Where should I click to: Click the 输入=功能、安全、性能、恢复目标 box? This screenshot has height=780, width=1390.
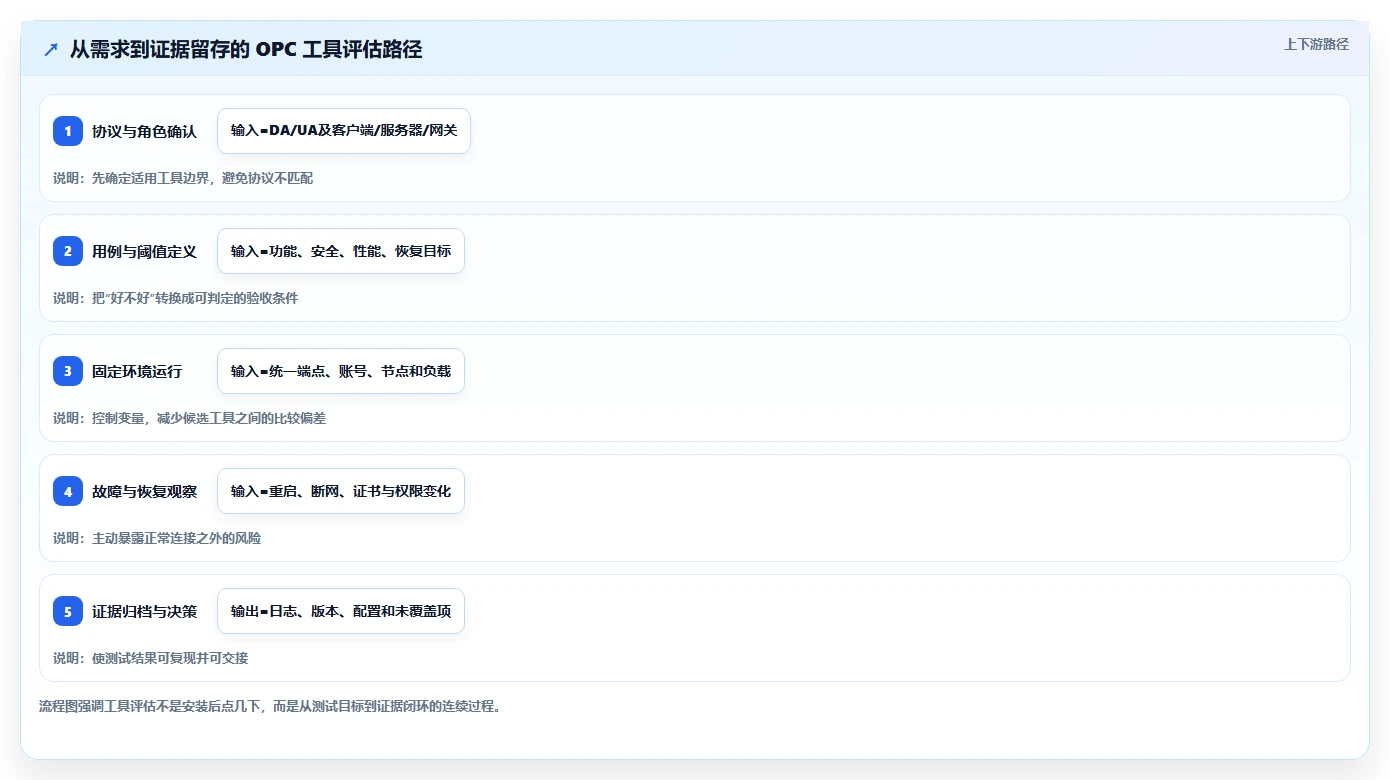point(341,251)
